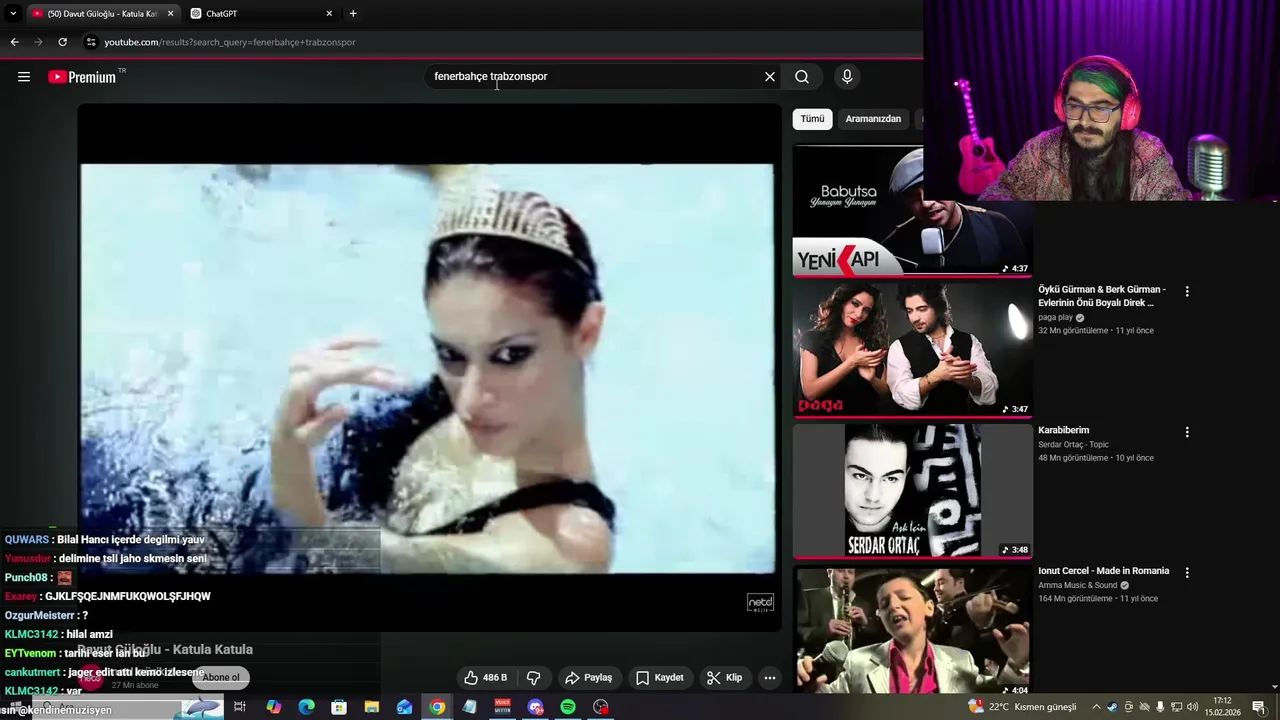
Task: Start voice search with the microphone icon
Action: click(x=847, y=77)
